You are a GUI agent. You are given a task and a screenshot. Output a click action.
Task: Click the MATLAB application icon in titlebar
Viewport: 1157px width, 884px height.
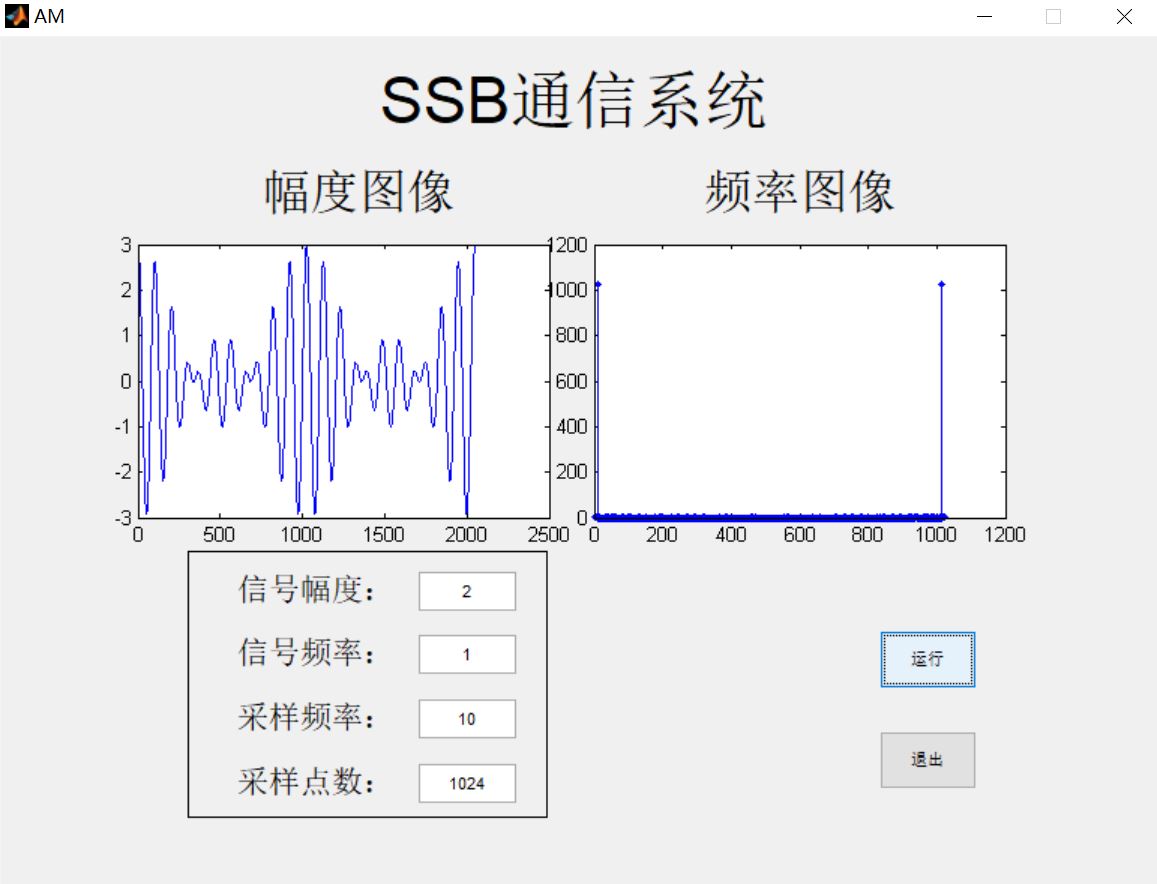[17, 16]
